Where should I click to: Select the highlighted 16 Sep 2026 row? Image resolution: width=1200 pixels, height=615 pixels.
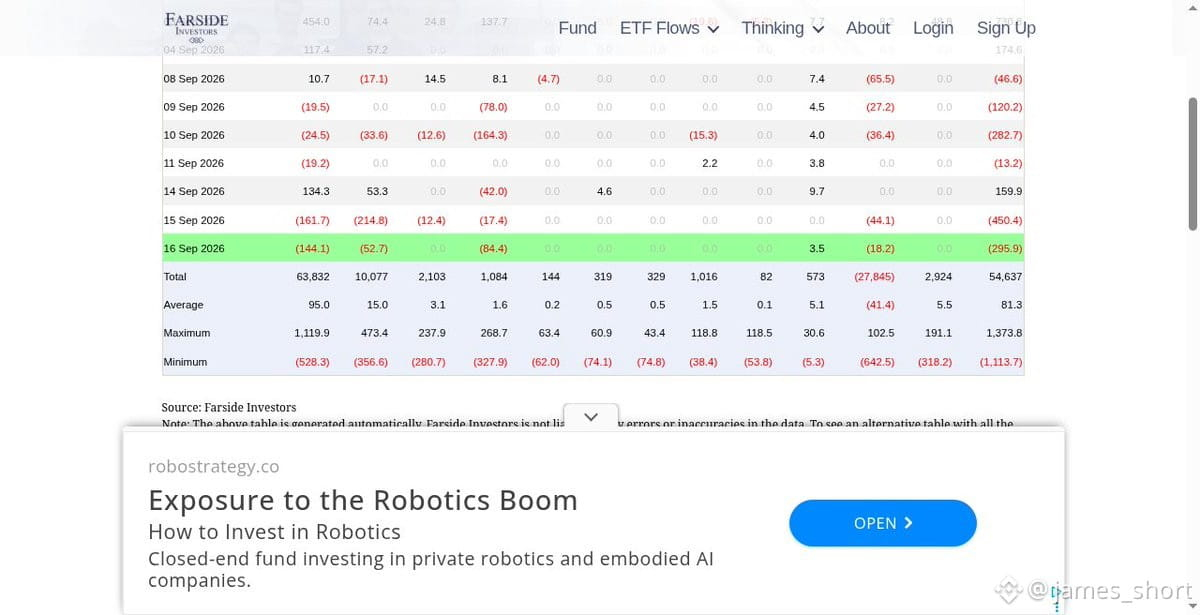pos(593,248)
